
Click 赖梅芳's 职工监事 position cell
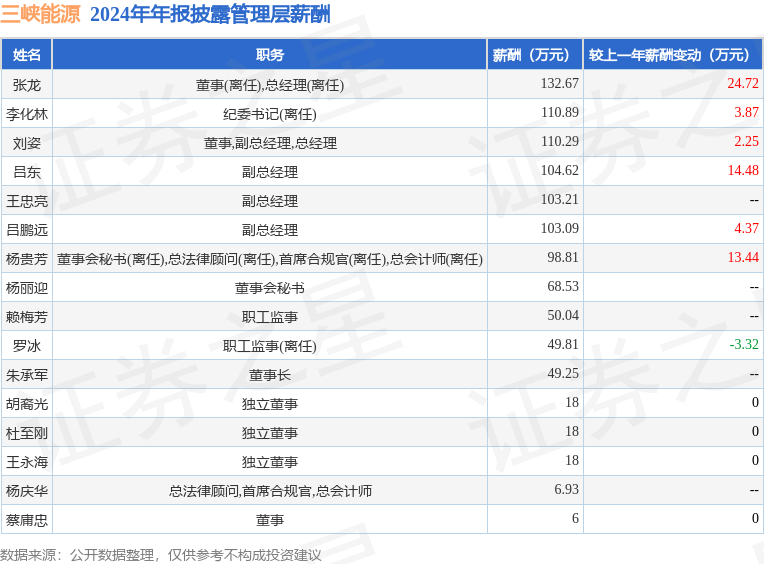pyautogui.click(x=269, y=317)
